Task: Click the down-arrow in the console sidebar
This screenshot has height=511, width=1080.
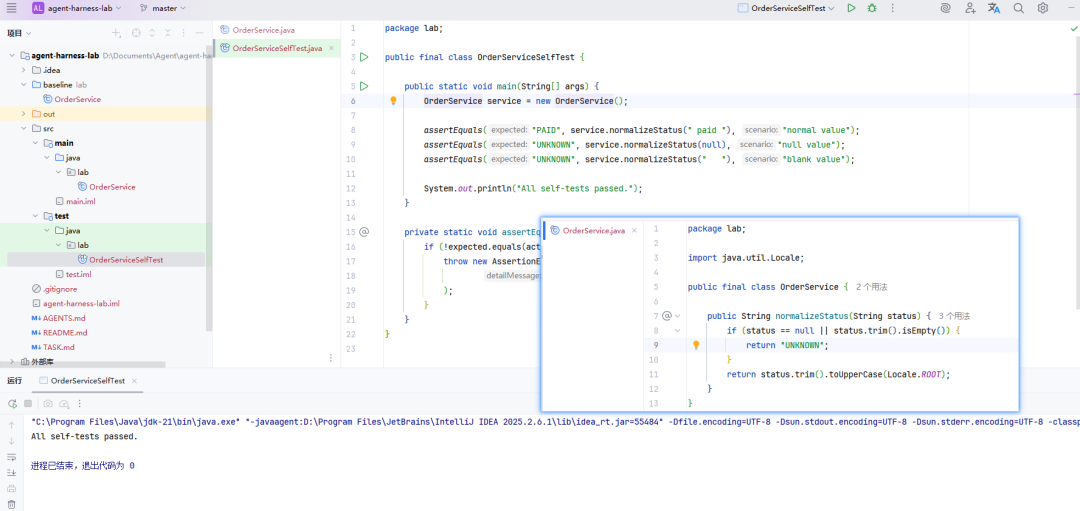Action: coord(11,441)
